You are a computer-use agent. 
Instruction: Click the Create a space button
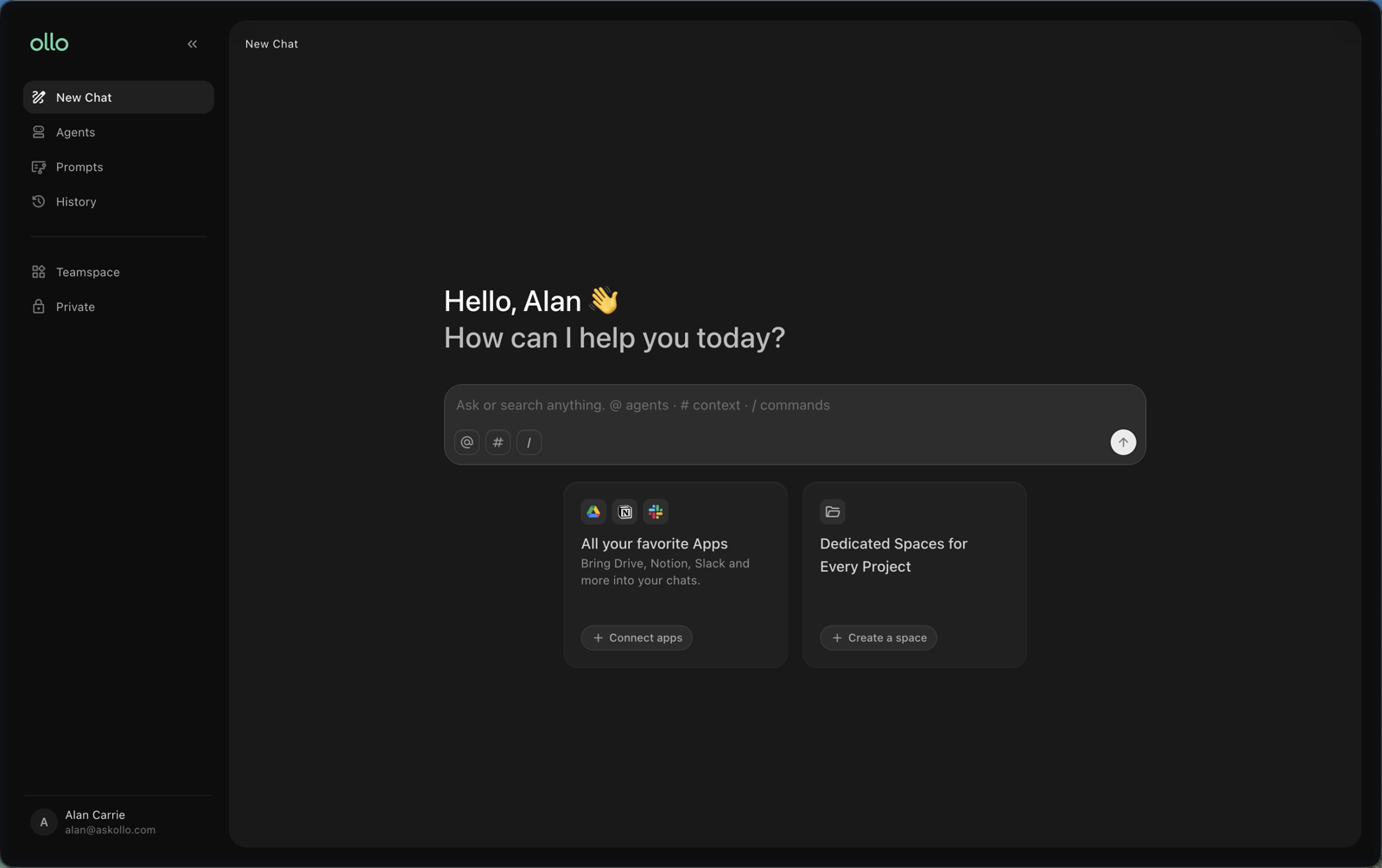878,637
